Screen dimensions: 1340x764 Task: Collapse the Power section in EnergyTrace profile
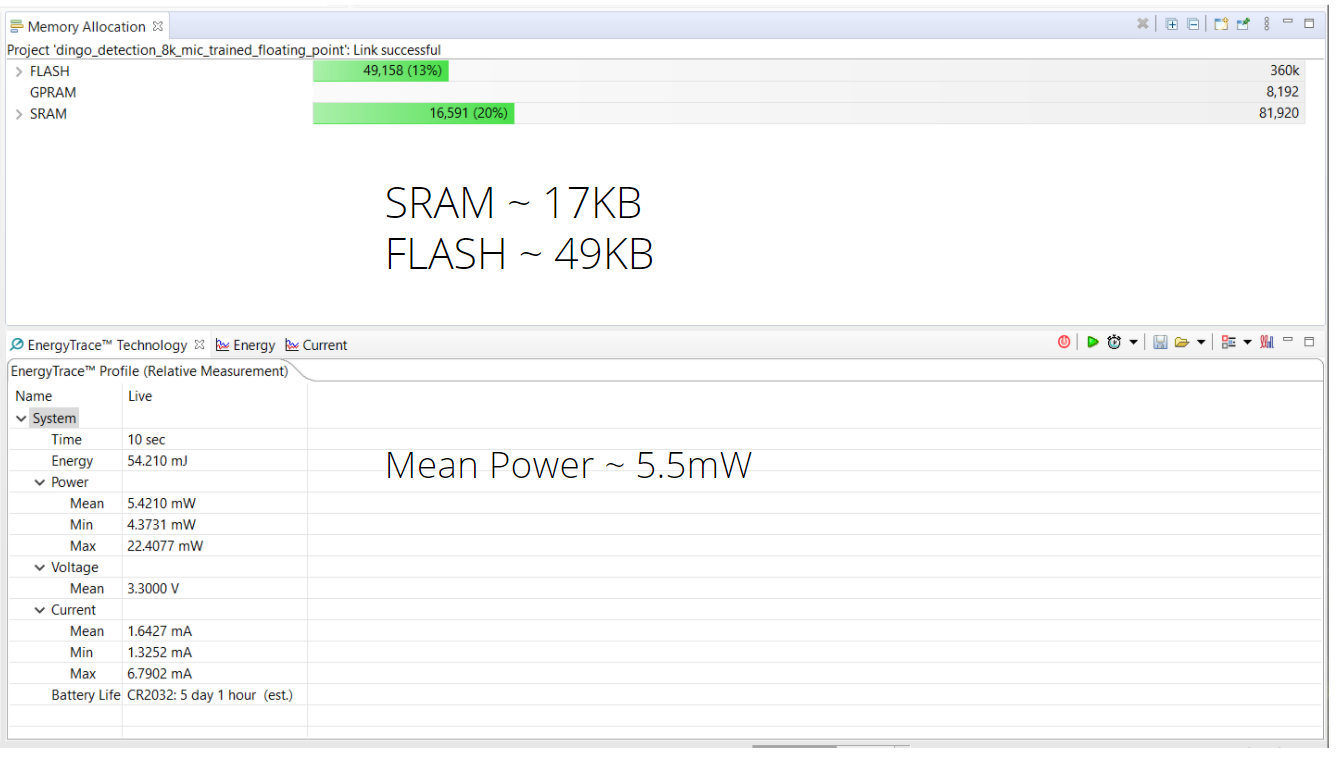click(40, 482)
